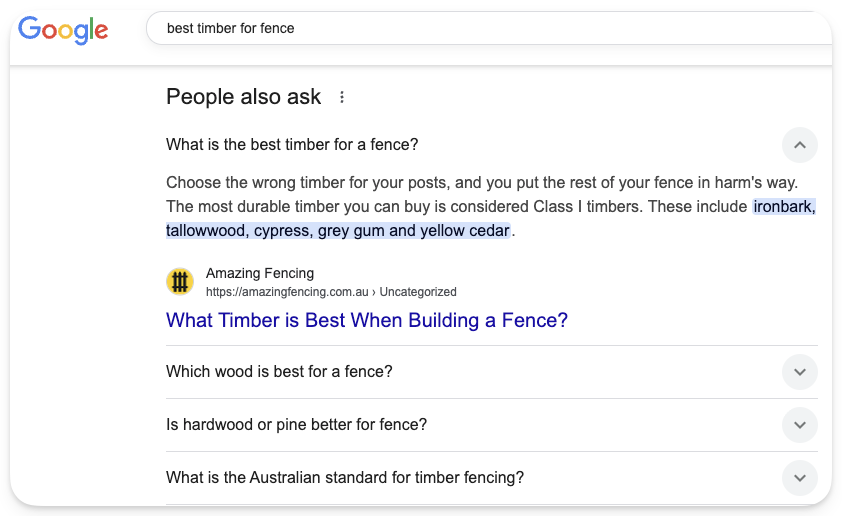Click the question "Is hardwood or pine better for fence?"
Image resolution: width=842 pixels, height=516 pixels.
tap(296, 425)
